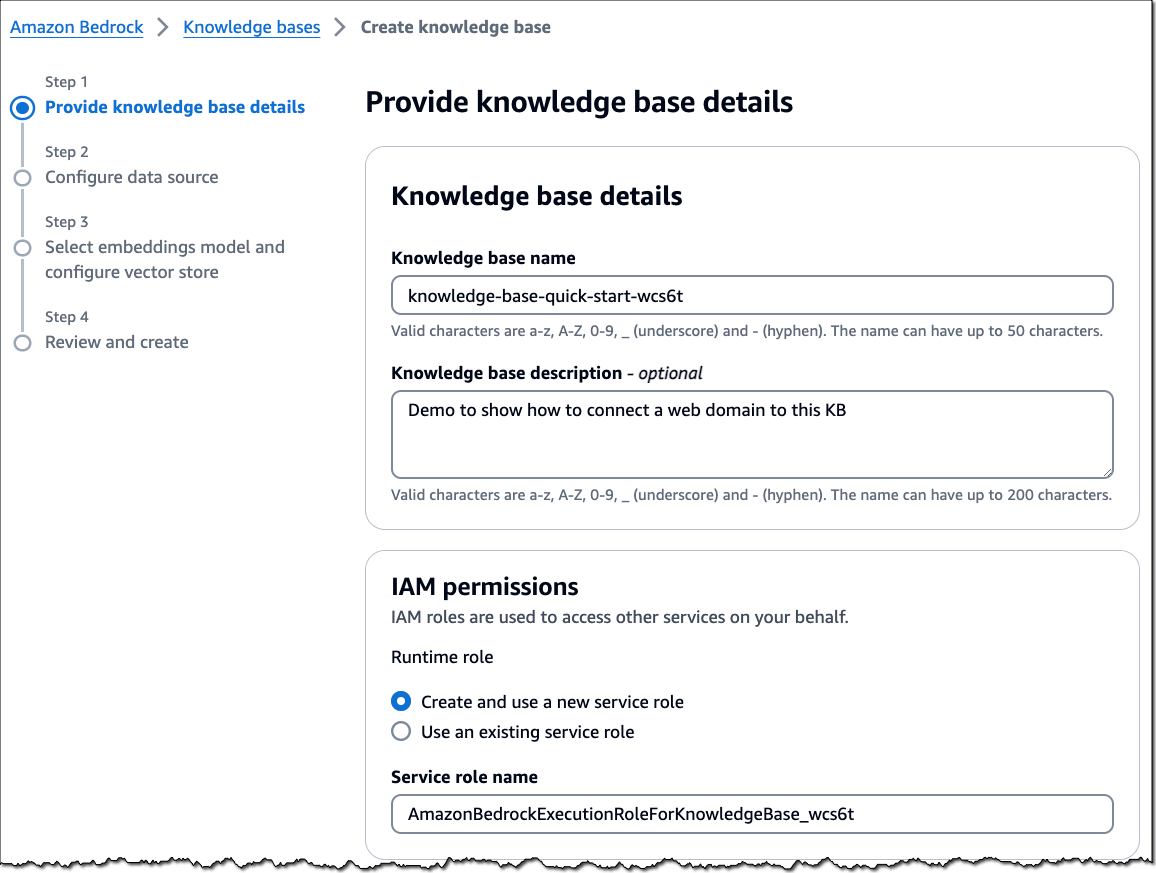Click the Step 3 progress circle
This screenshot has height=873, width=1156.
click(22, 247)
